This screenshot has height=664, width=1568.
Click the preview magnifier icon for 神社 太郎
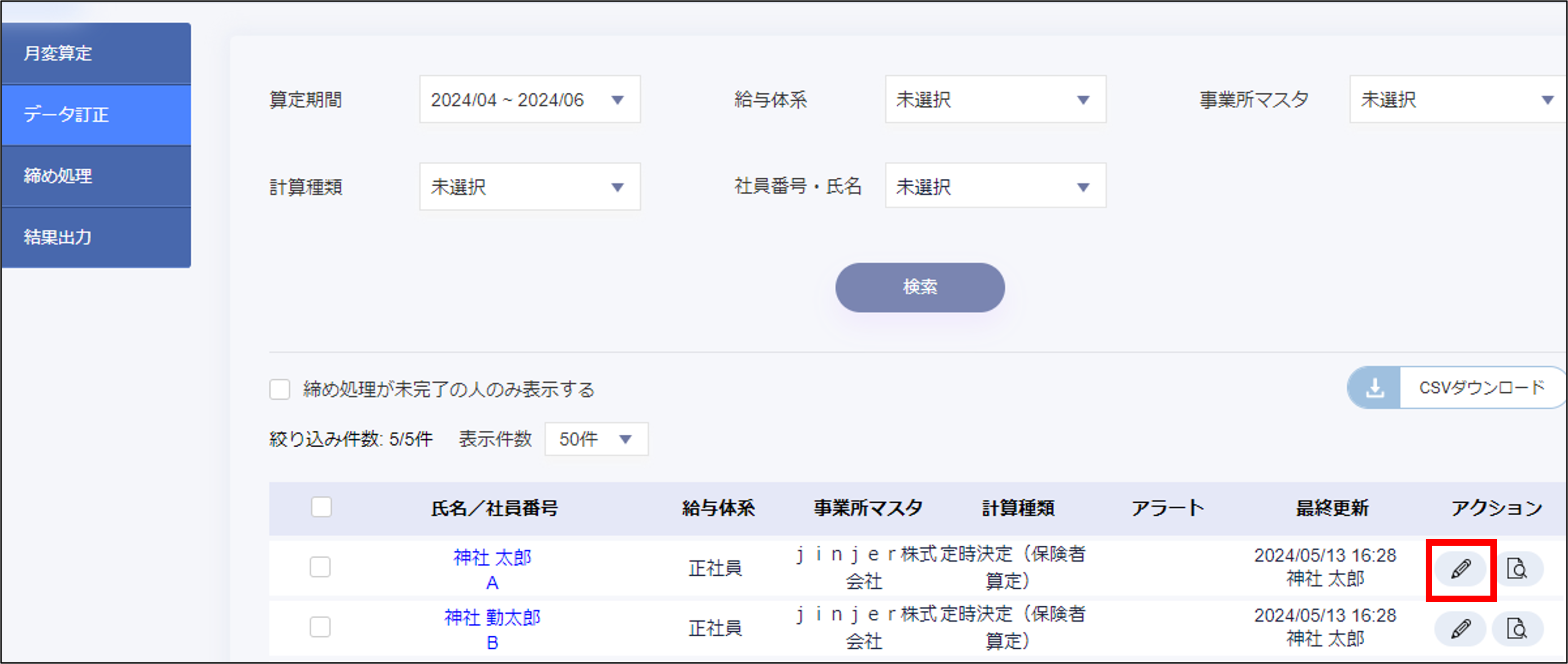point(1518,568)
